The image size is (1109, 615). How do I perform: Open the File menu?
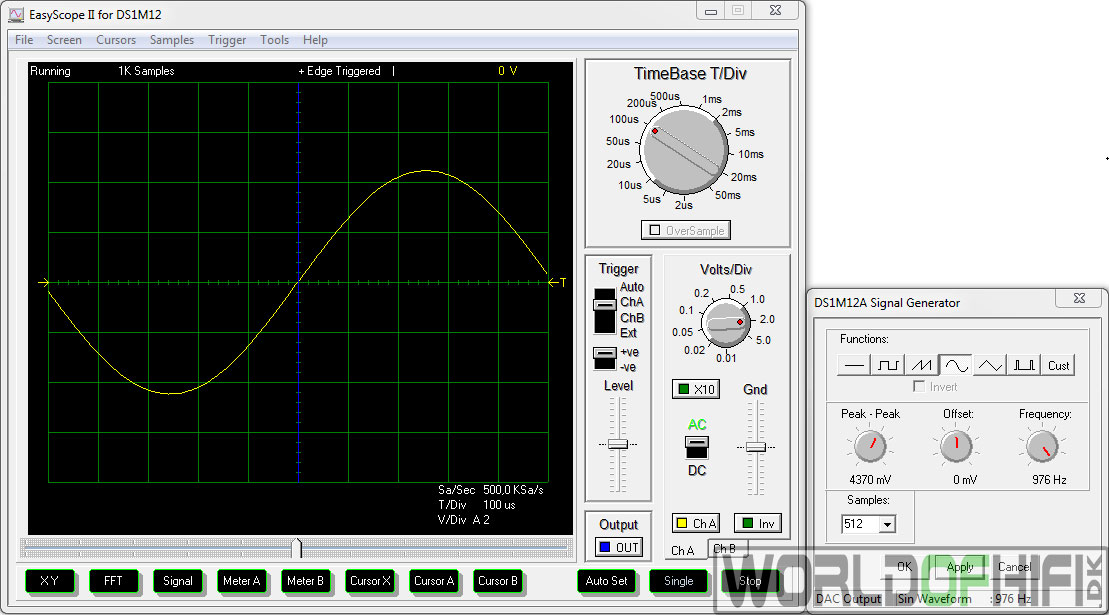click(x=24, y=40)
